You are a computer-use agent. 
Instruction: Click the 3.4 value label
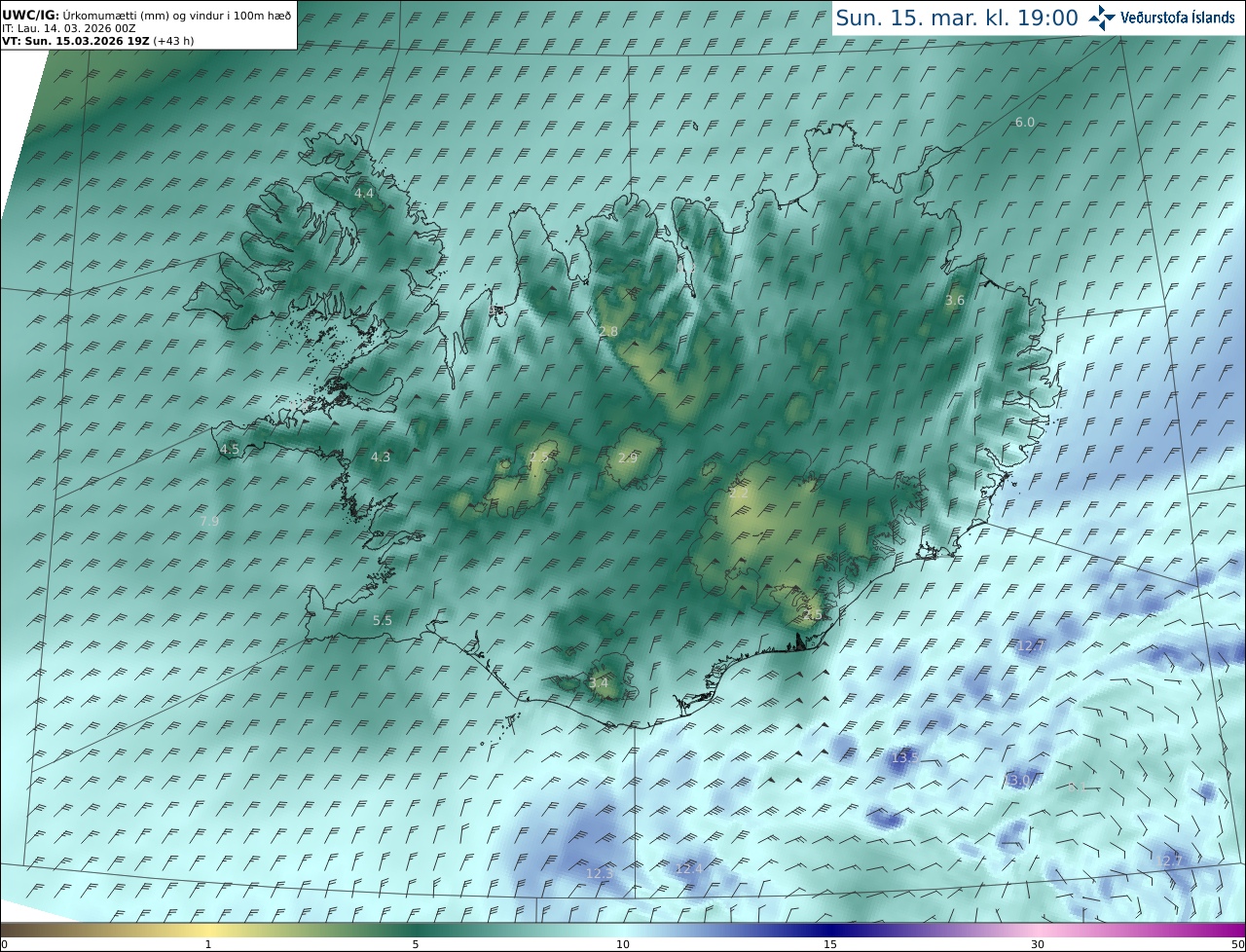(x=599, y=683)
